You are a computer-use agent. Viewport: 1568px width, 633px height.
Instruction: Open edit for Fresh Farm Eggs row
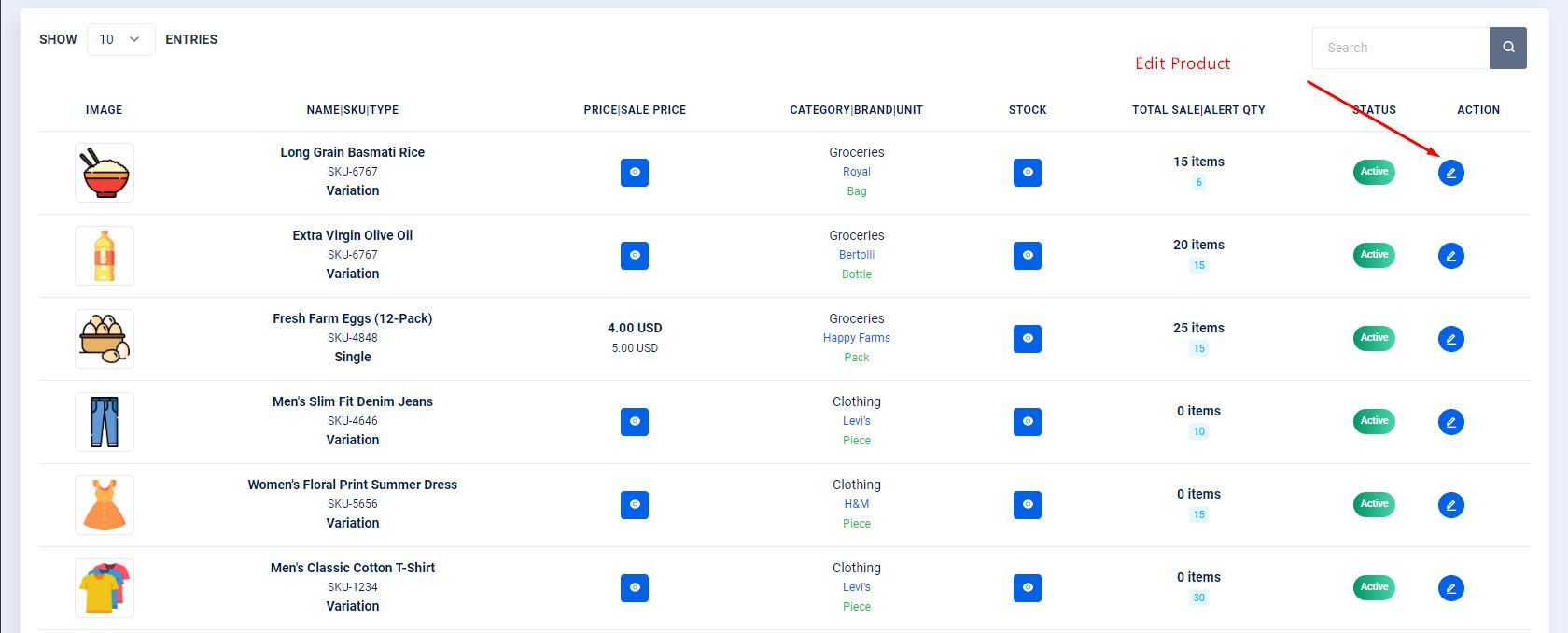pos(1450,339)
